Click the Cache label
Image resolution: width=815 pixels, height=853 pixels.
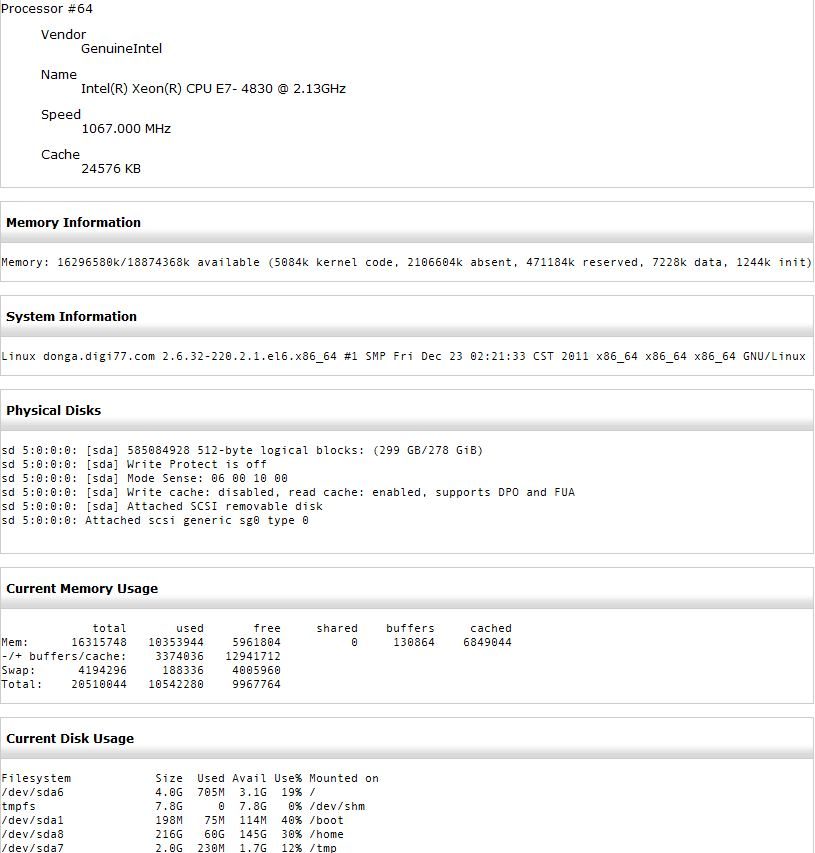[60, 154]
